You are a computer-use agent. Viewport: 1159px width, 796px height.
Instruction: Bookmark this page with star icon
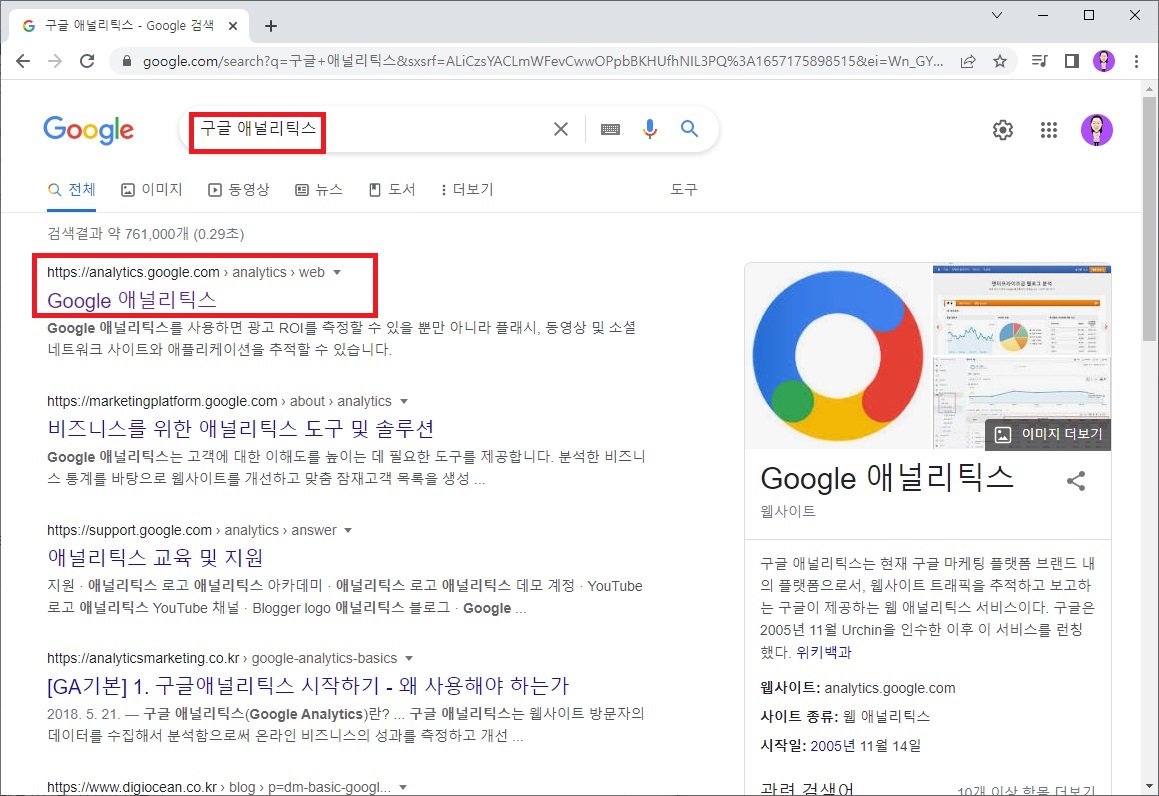click(x=999, y=61)
